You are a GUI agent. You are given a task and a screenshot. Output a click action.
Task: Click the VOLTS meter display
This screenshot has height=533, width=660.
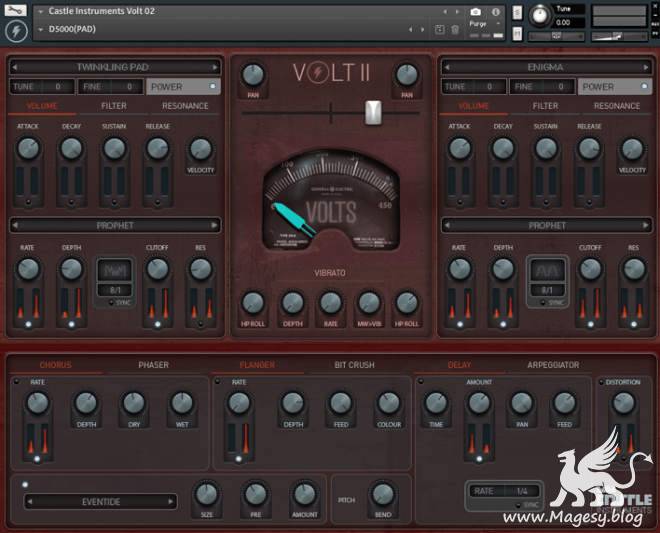331,202
